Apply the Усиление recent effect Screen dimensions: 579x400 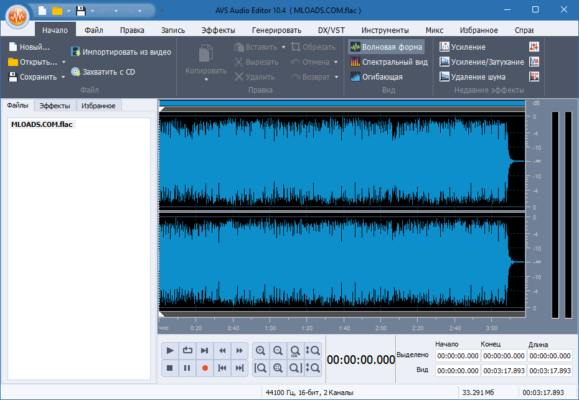click(462, 47)
